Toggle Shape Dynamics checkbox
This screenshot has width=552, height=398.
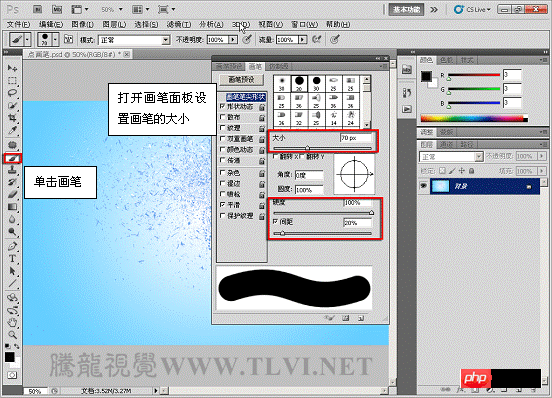(222, 106)
